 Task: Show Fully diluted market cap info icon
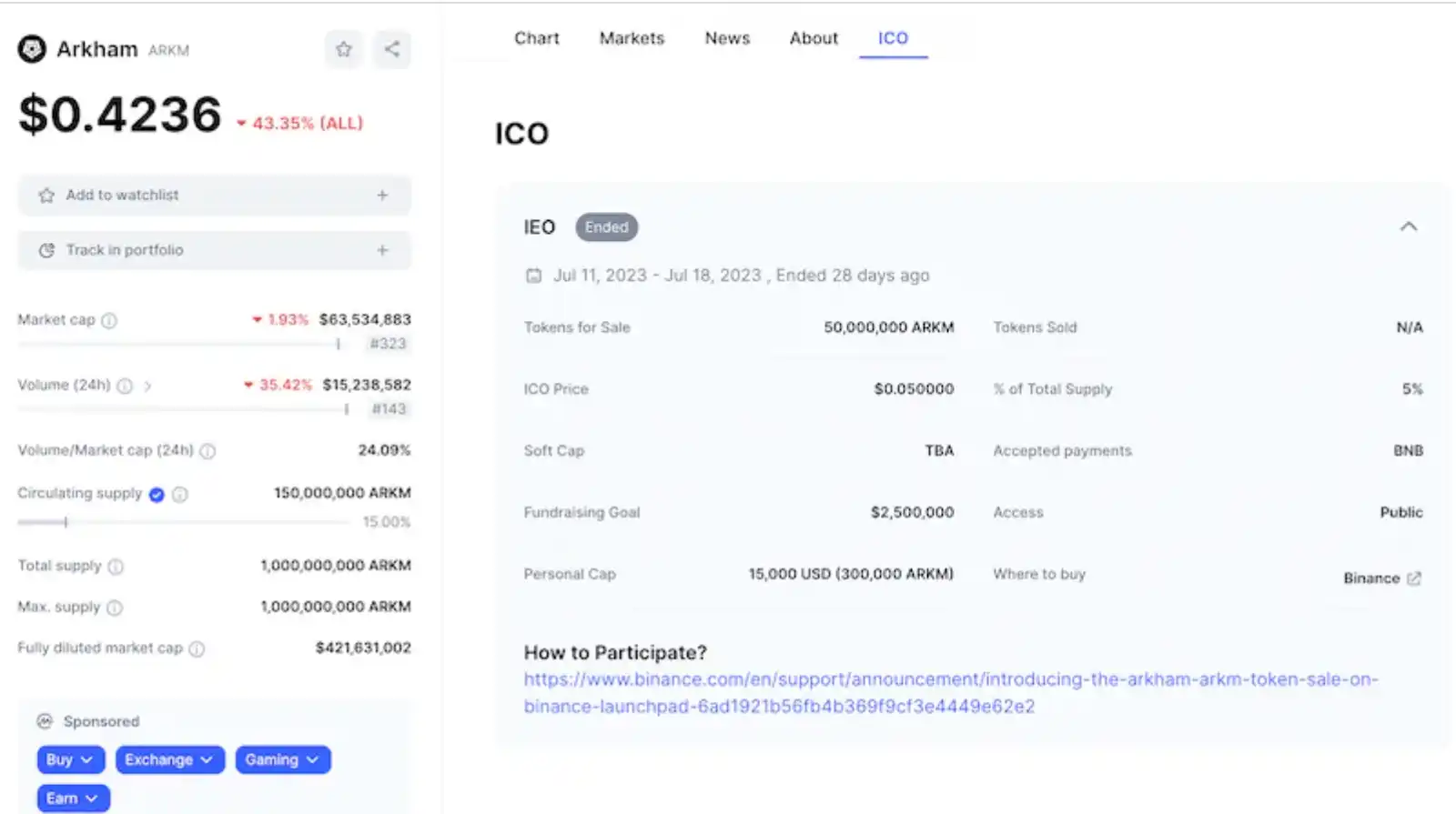point(197,648)
